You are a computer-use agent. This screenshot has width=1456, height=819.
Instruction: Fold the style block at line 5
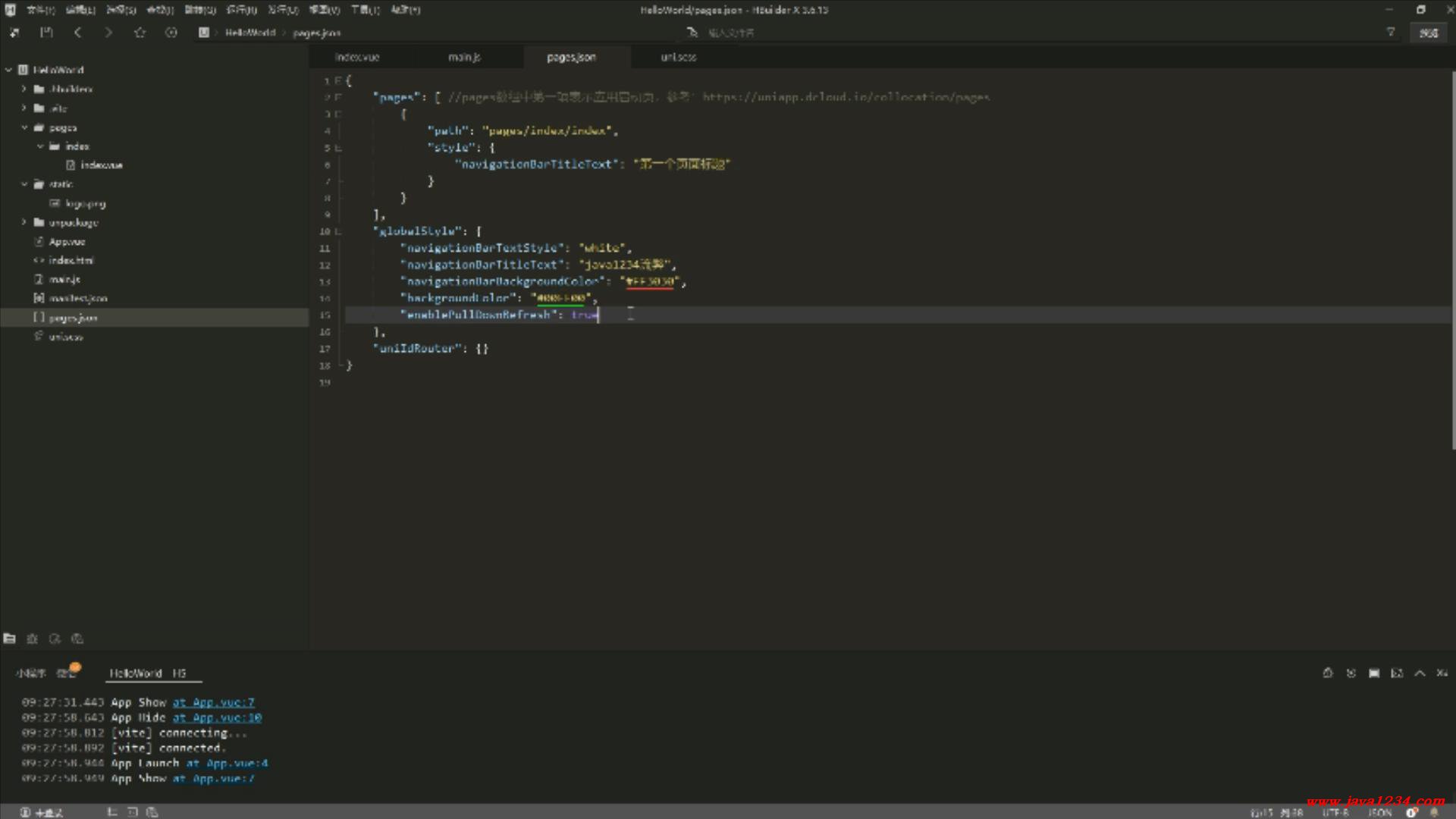coord(338,148)
